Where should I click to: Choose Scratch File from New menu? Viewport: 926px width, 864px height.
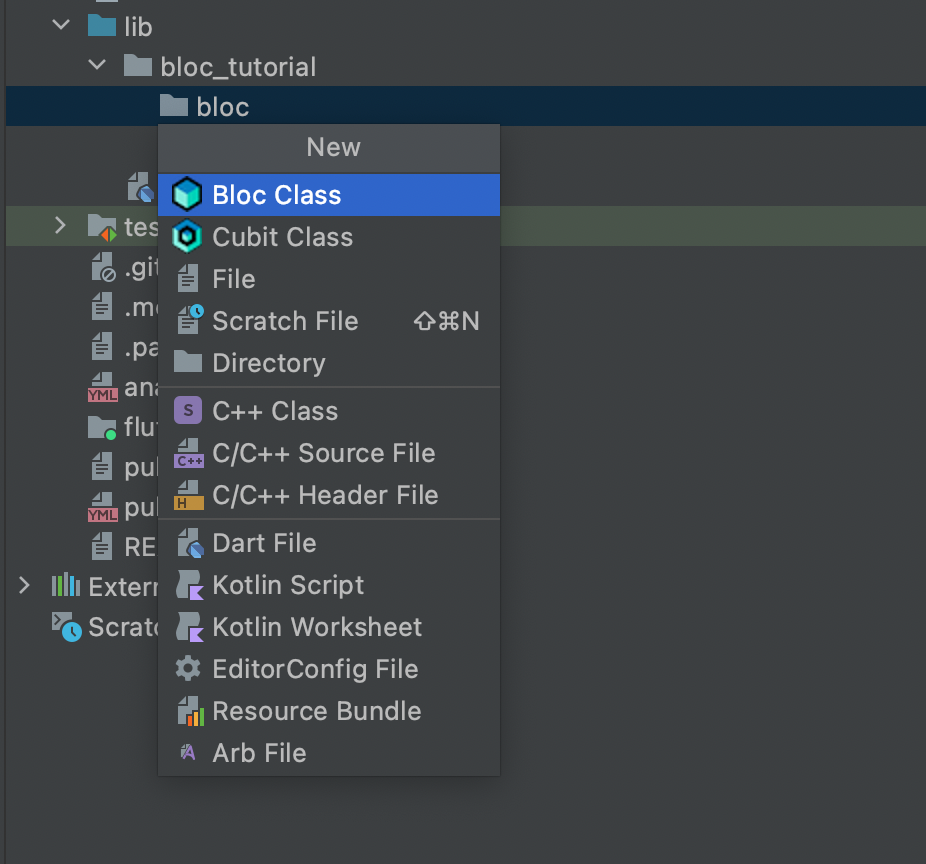coord(285,321)
